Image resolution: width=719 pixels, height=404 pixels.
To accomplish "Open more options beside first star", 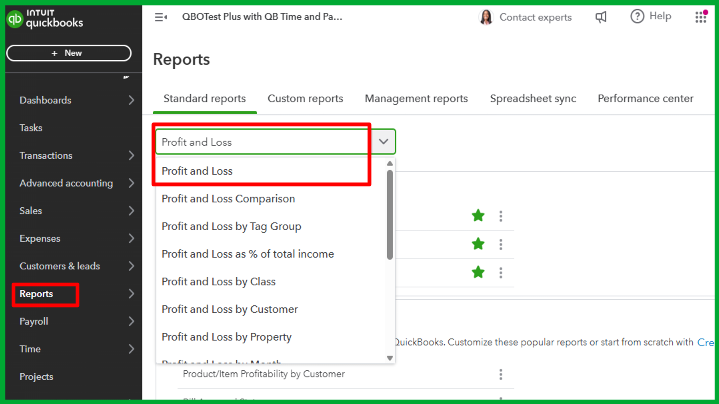I will [501, 216].
